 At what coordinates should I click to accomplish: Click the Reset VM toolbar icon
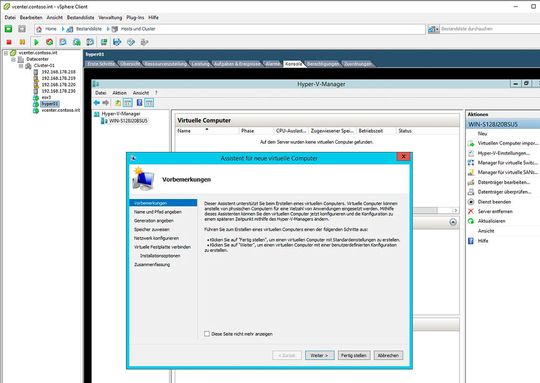coord(50,42)
